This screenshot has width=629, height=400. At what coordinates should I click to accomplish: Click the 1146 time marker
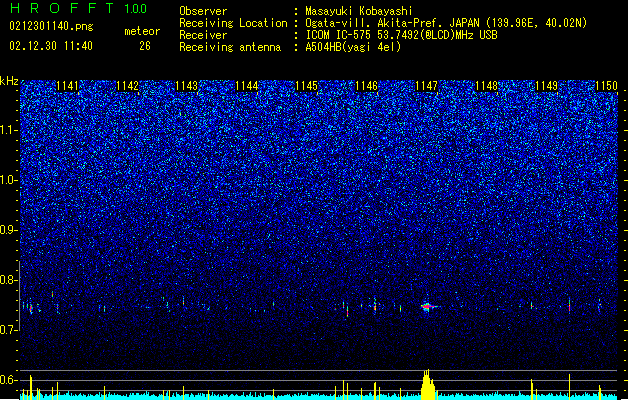coord(367,86)
